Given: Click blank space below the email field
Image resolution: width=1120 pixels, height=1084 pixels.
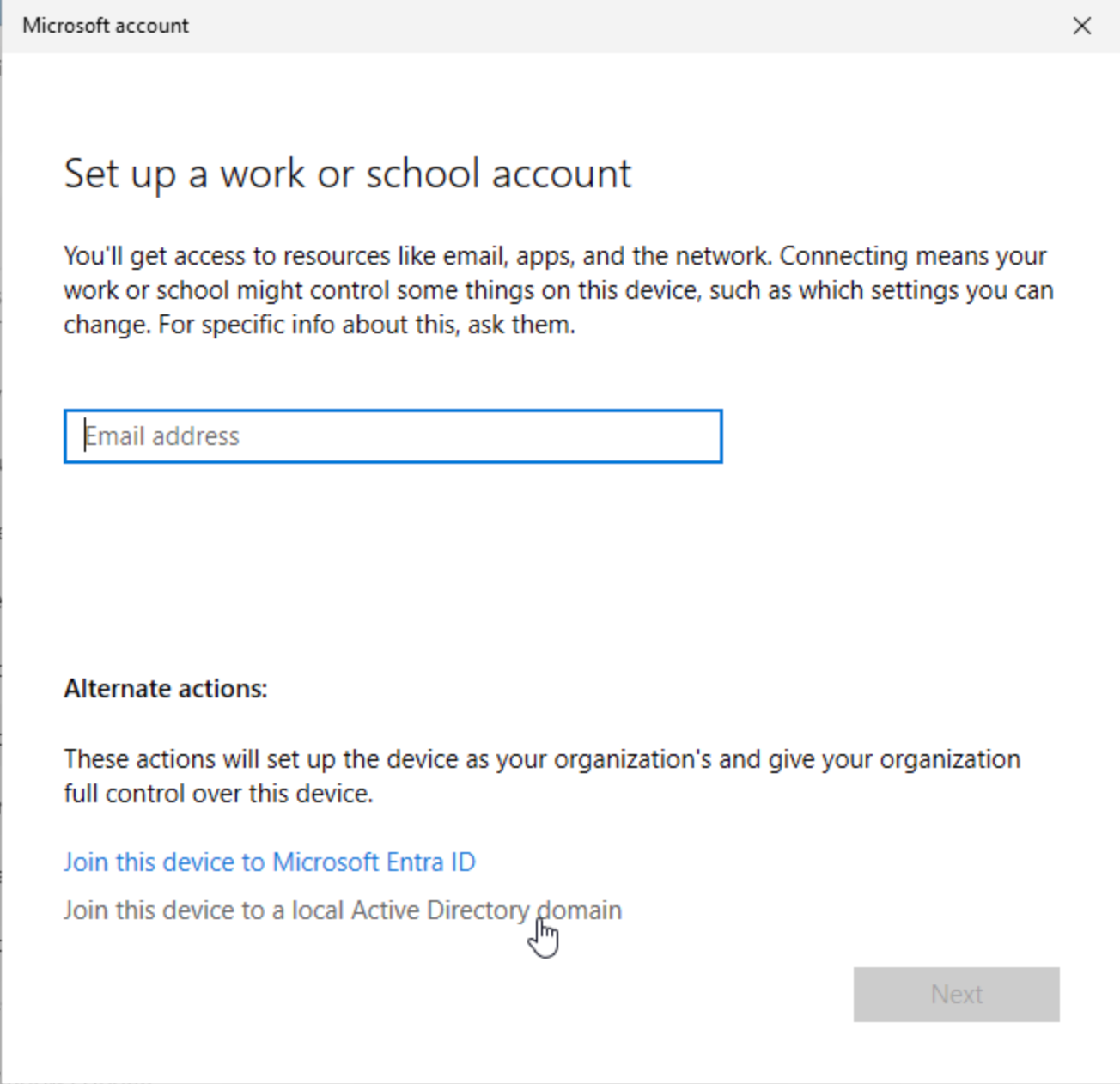Looking at the screenshot, I should pyautogui.click(x=393, y=558).
